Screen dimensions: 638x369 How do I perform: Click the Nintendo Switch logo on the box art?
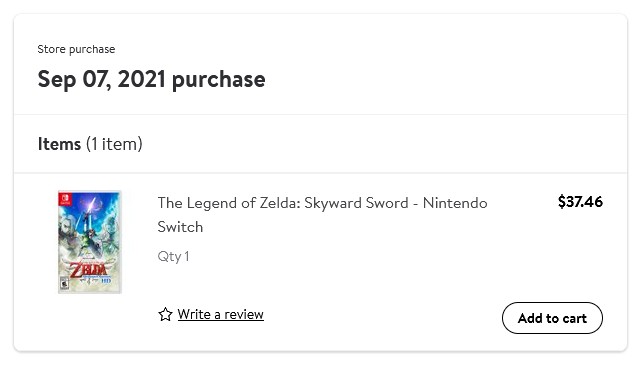[x=65, y=199]
